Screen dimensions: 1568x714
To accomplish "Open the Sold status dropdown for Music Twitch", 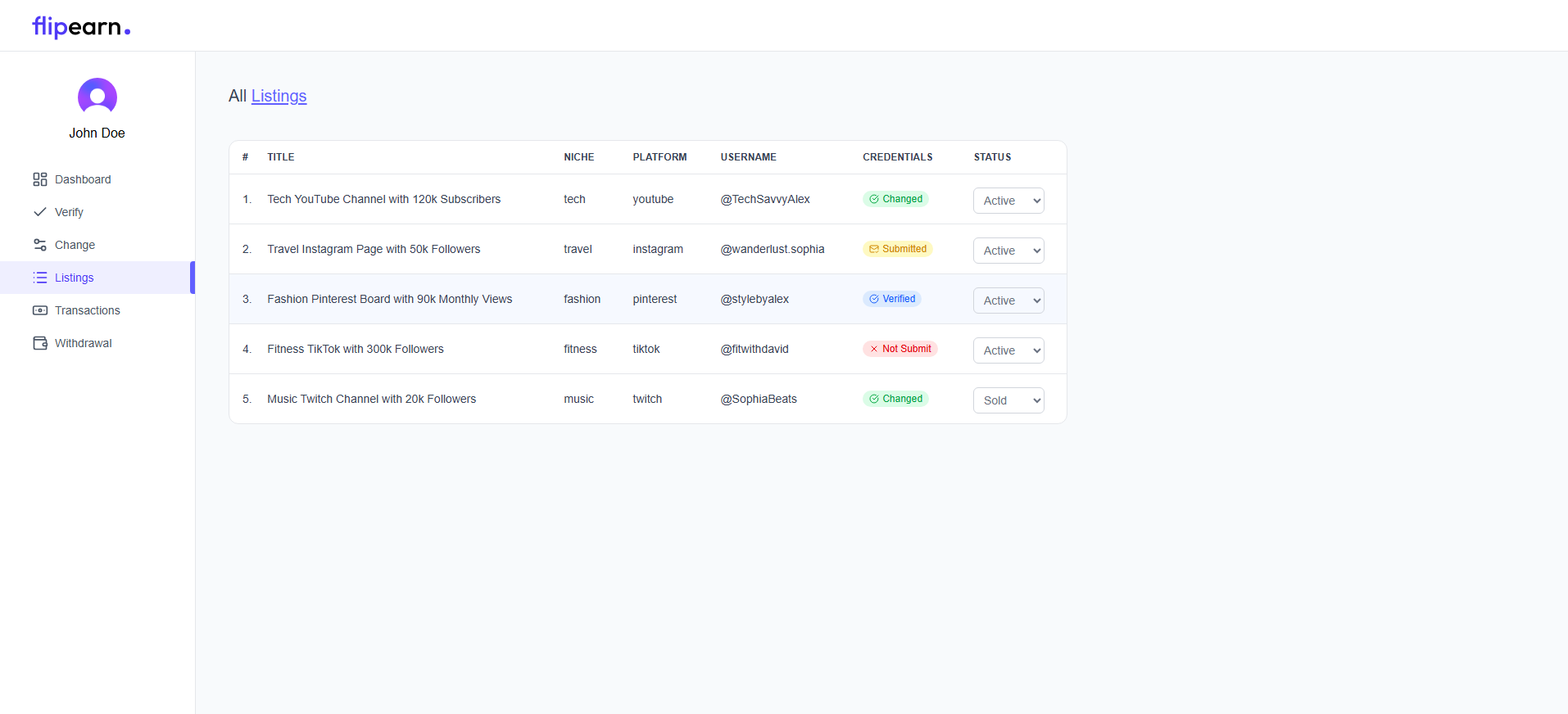I will click(x=1008, y=400).
